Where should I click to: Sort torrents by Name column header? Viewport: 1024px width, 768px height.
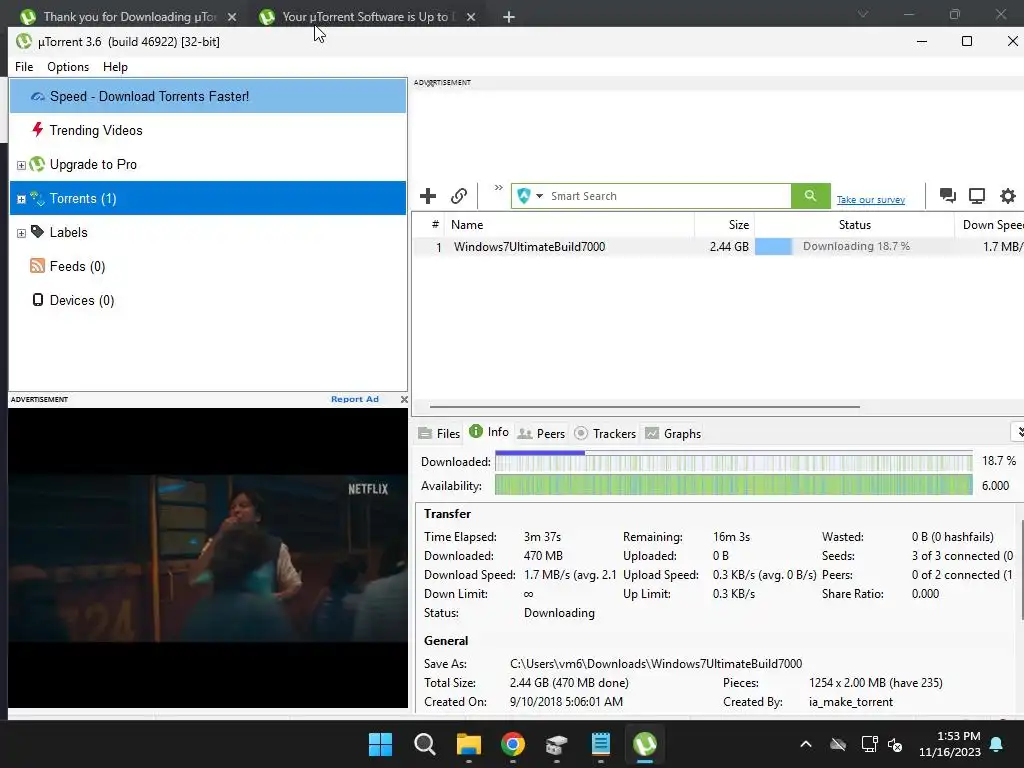[x=569, y=225]
